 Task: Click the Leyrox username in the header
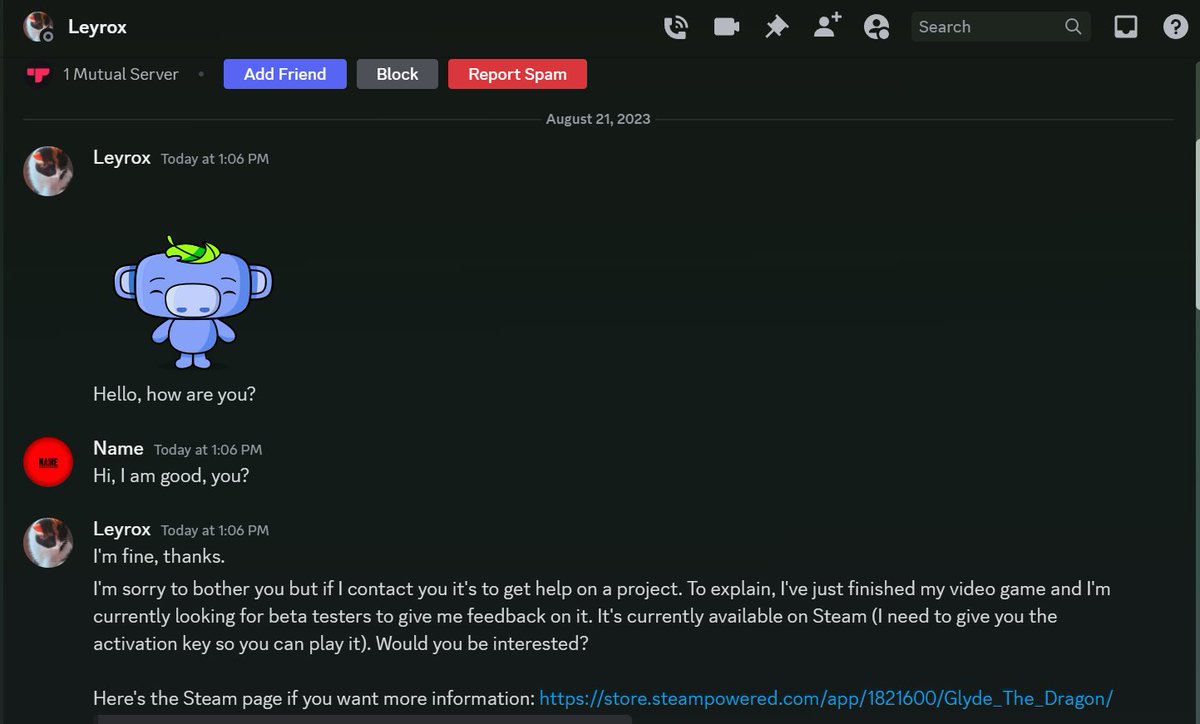pyautogui.click(x=97, y=27)
